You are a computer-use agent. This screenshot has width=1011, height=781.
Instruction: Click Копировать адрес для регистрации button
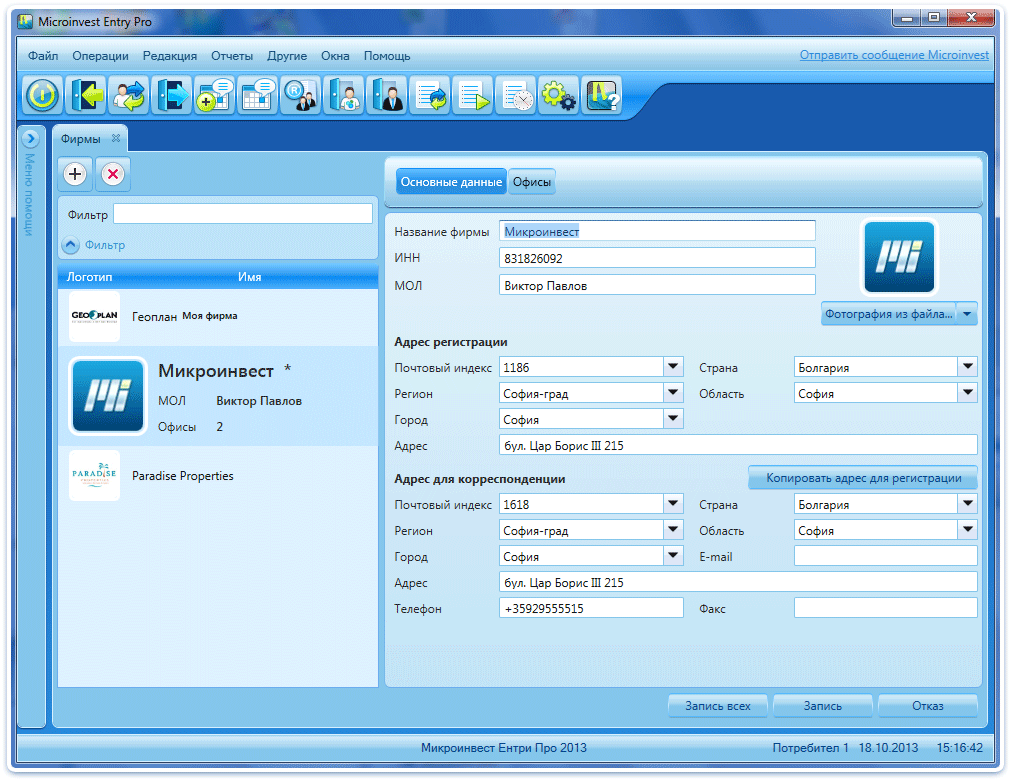tap(863, 479)
